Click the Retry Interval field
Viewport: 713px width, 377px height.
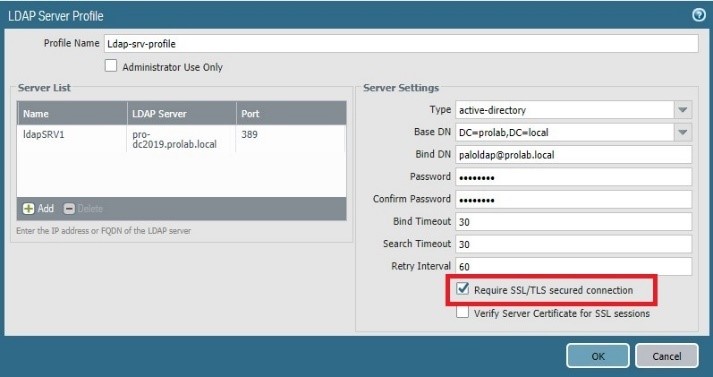[x=574, y=266]
